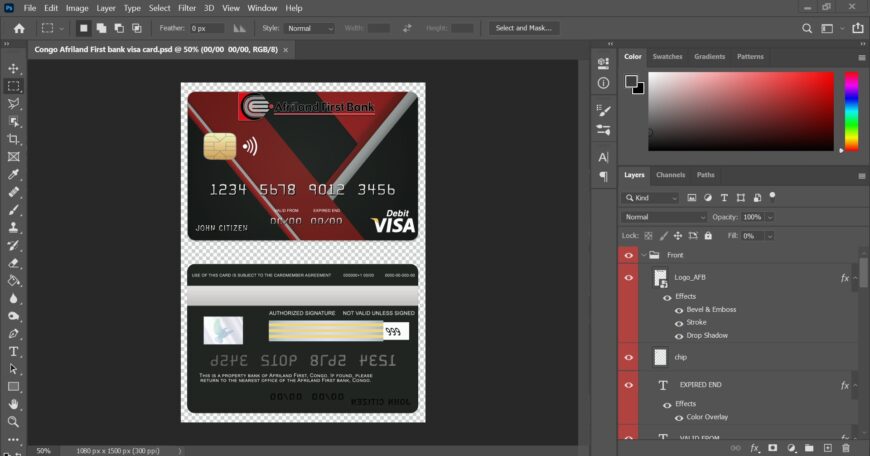Open the Filter menu
870x456 pixels.
(x=187, y=8)
